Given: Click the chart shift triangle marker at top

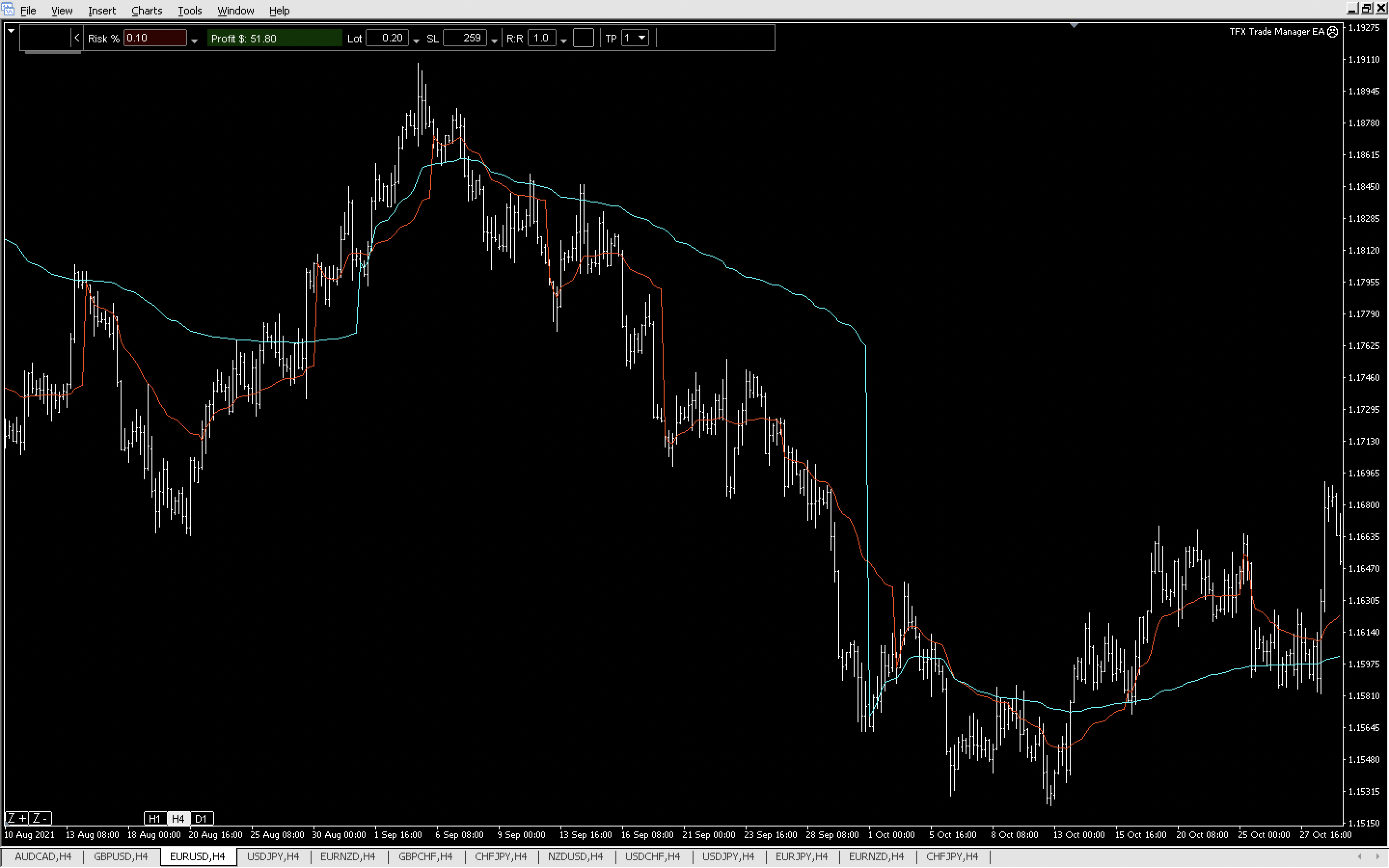Looking at the screenshot, I should 1074,25.
